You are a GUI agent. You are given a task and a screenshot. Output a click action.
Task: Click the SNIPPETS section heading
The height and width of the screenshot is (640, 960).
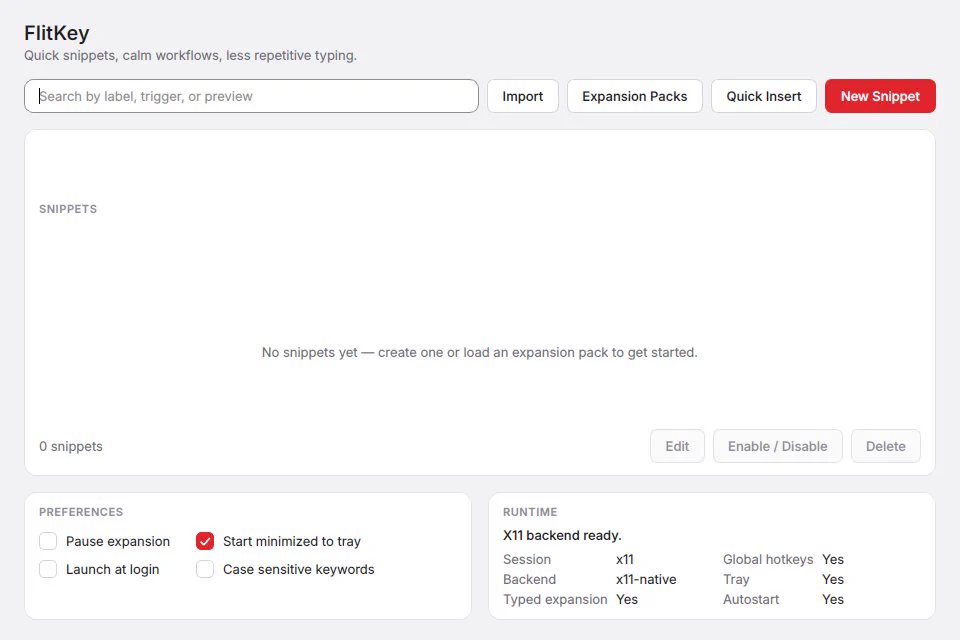(68, 209)
